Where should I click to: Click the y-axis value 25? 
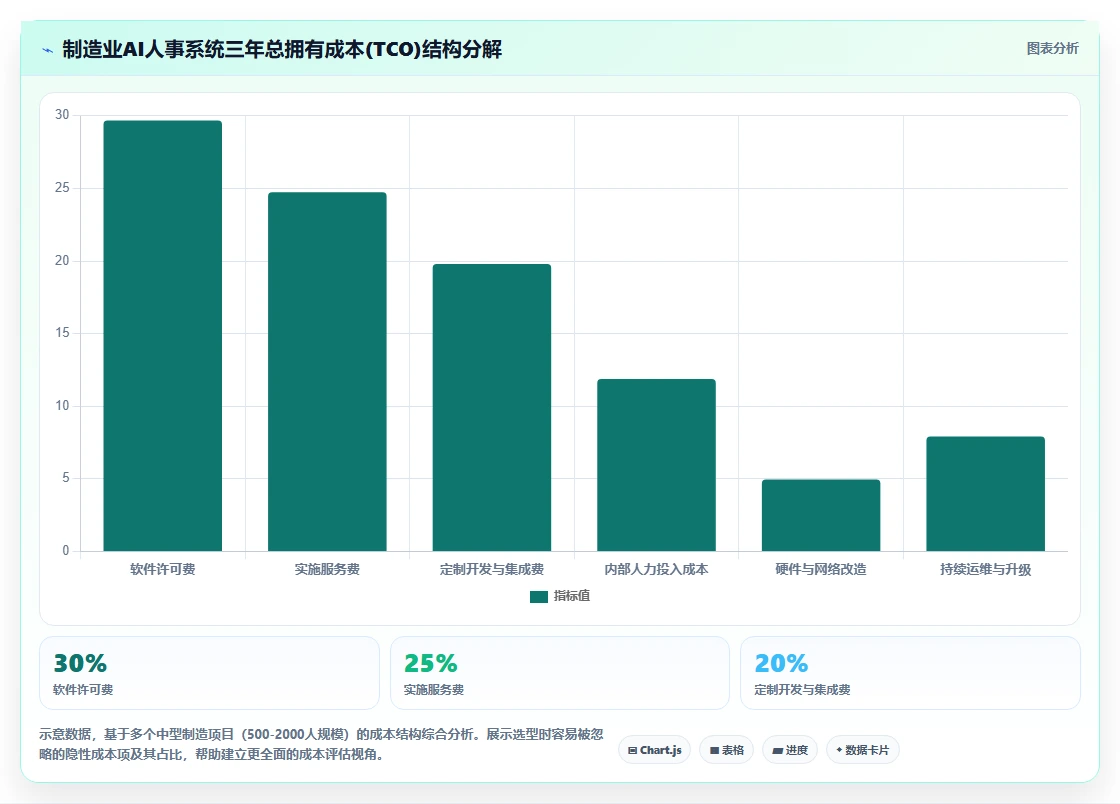tap(62, 188)
